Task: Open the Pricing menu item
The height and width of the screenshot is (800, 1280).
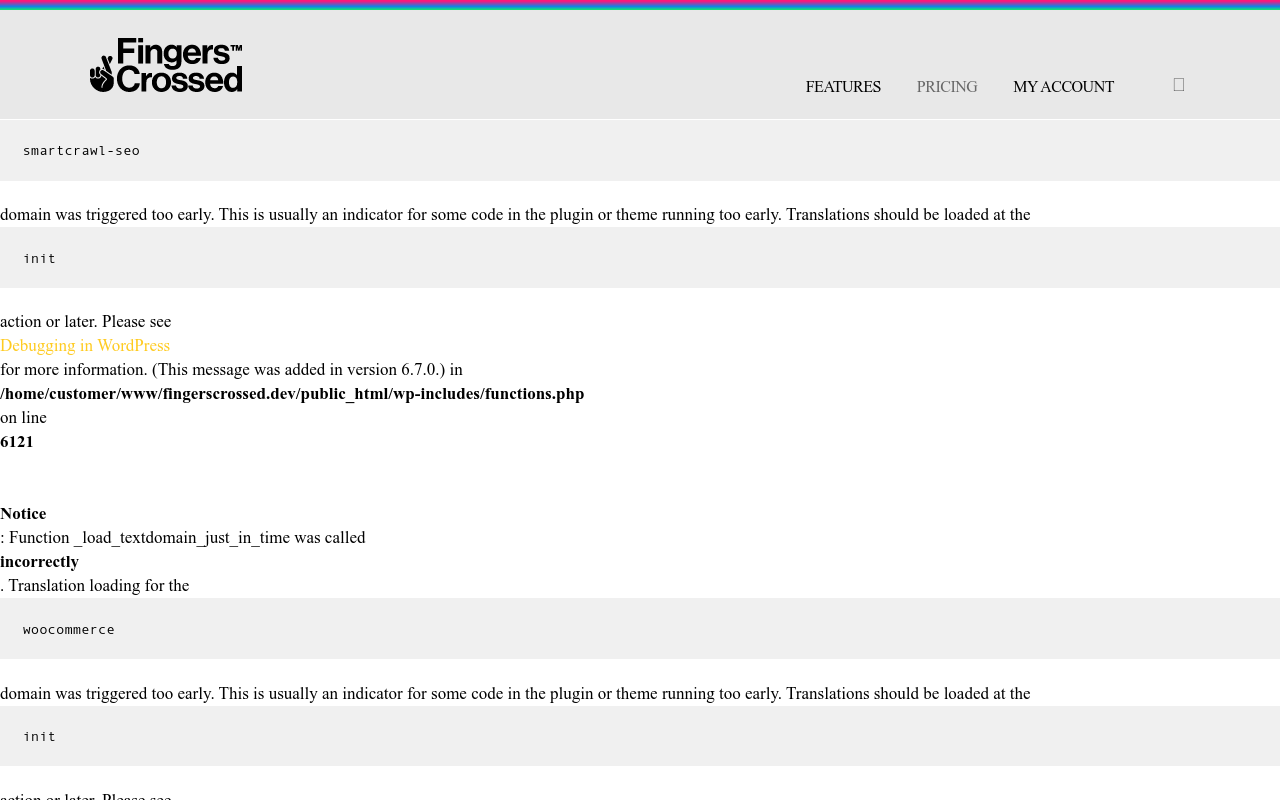Action: coord(947,87)
